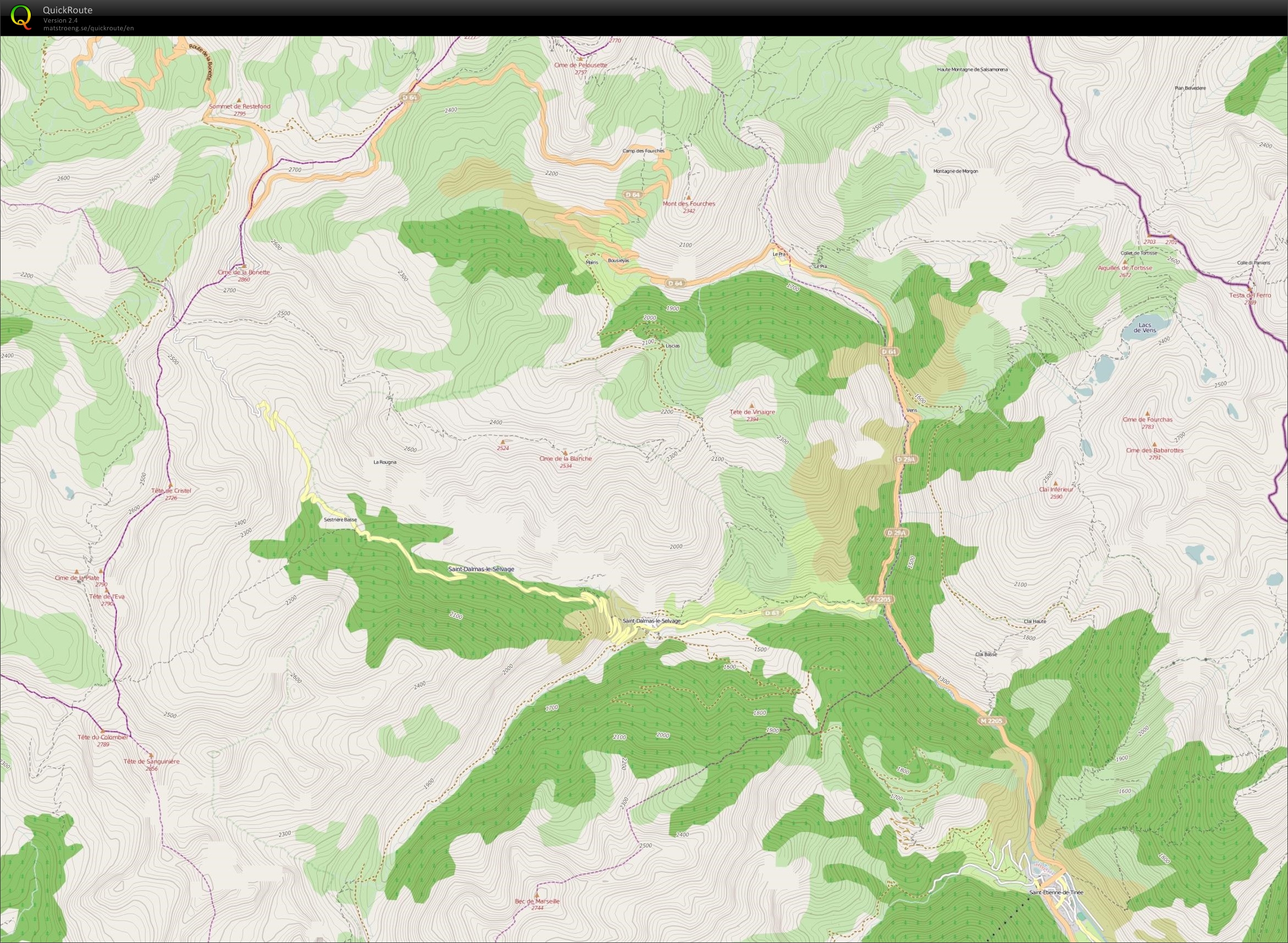Click the Saint-Etienne-de-Tinée town label
The width and height of the screenshot is (1288, 943).
[x=1056, y=892]
